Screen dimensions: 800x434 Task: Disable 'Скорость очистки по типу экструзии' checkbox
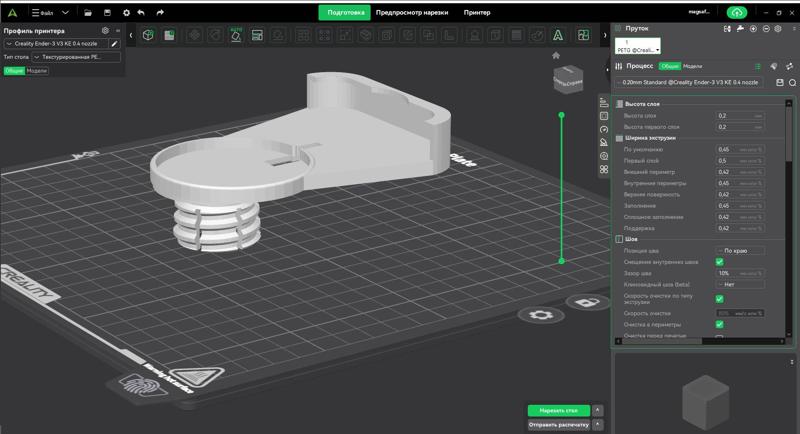[x=719, y=299]
